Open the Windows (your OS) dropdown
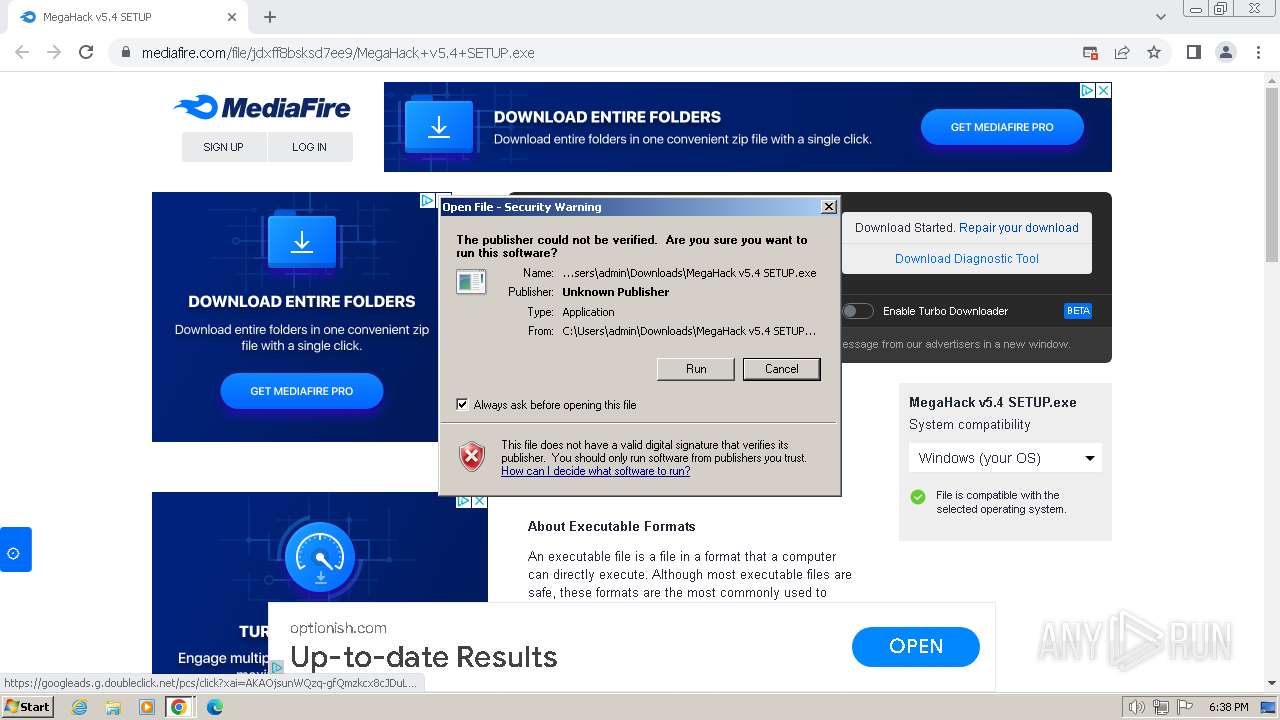Image resolution: width=1280 pixels, height=720 pixels. tap(1006, 458)
